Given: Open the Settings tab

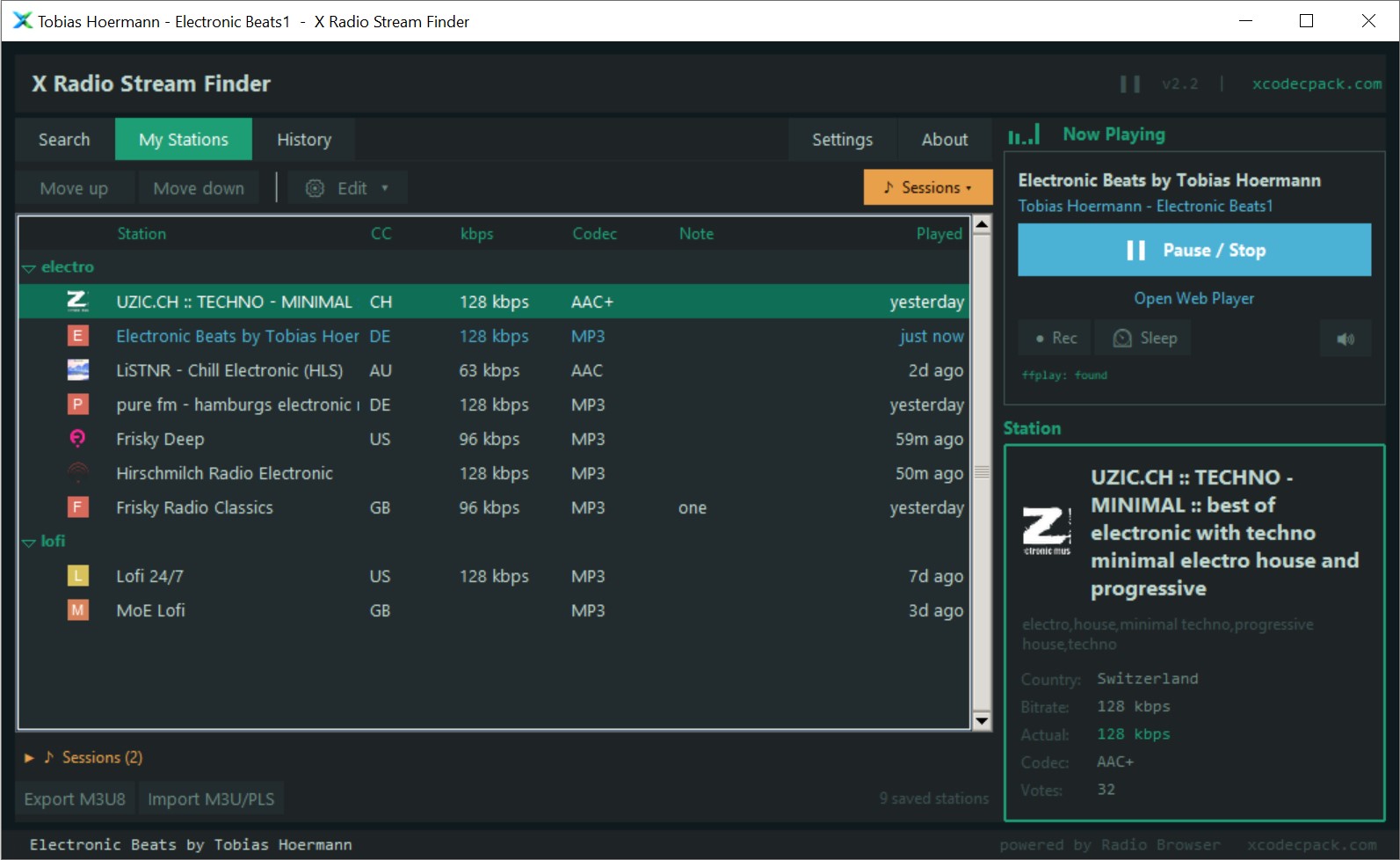Looking at the screenshot, I should click(x=842, y=140).
